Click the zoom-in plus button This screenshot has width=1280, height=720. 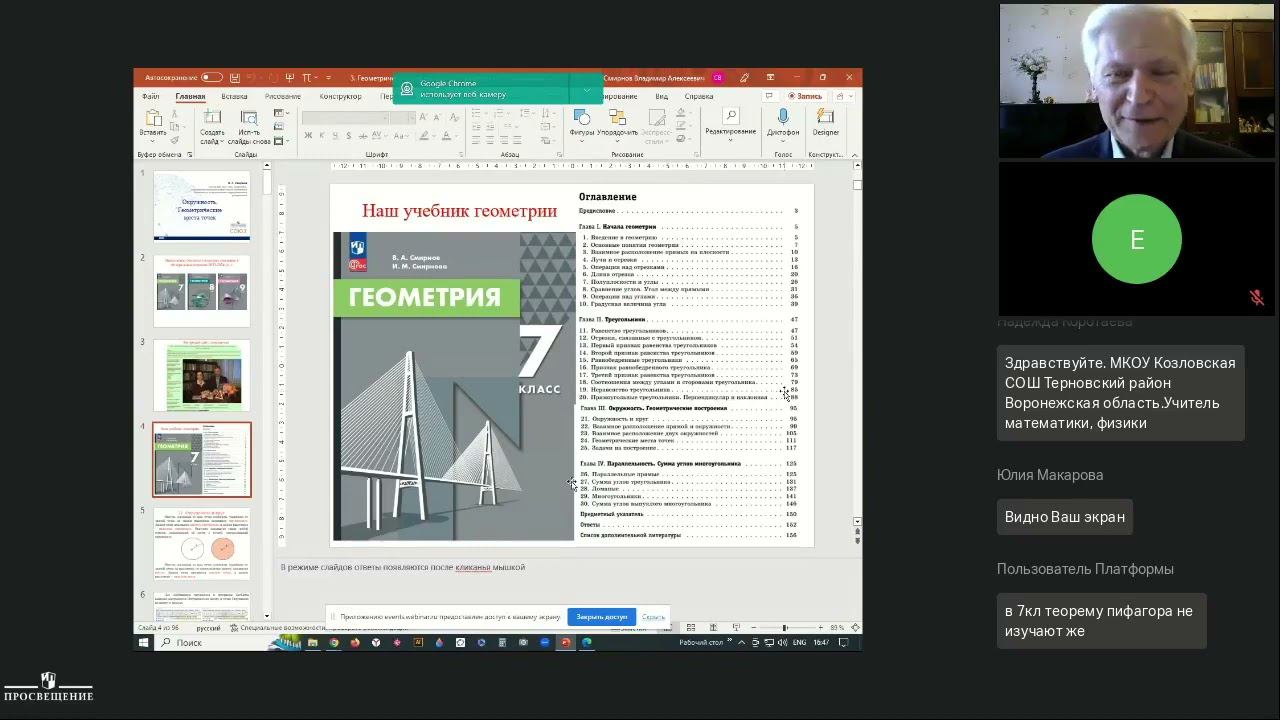821,628
